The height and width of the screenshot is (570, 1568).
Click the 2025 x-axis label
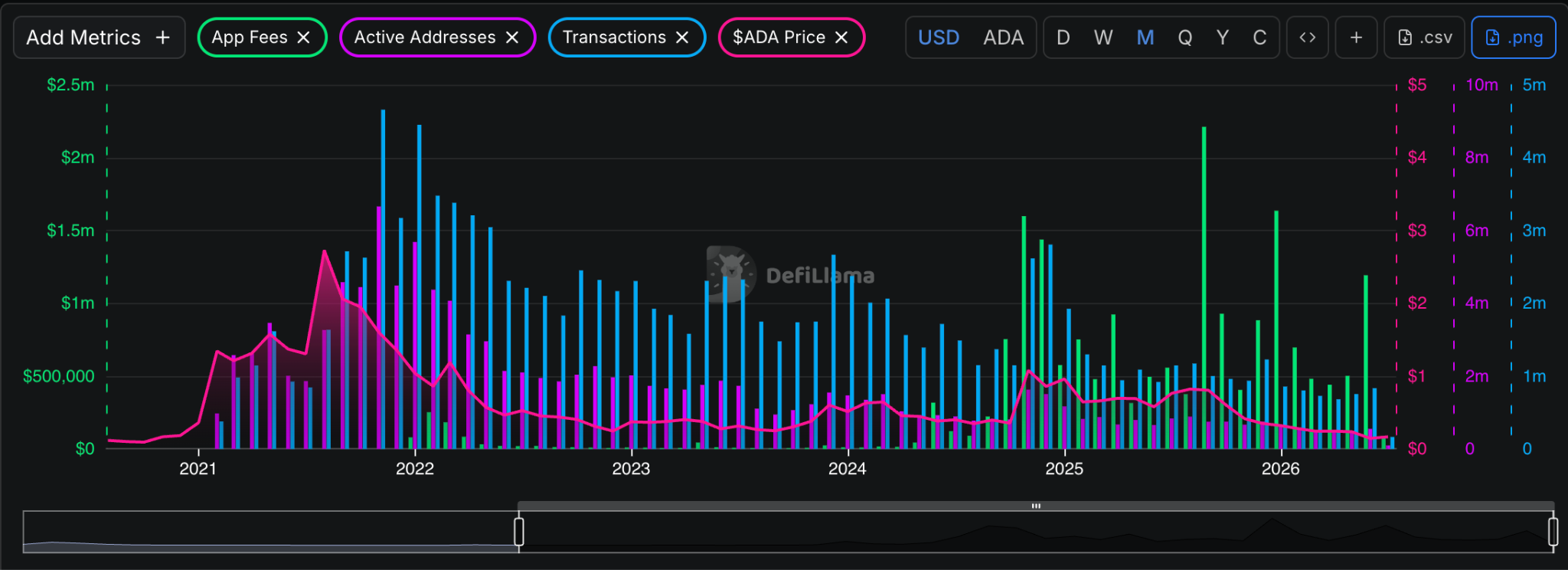click(x=1064, y=469)
